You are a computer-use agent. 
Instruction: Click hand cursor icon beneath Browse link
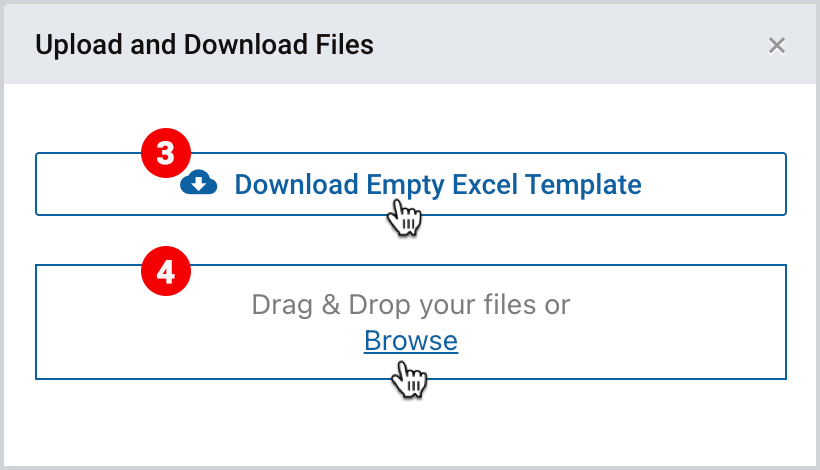[409, 379]
